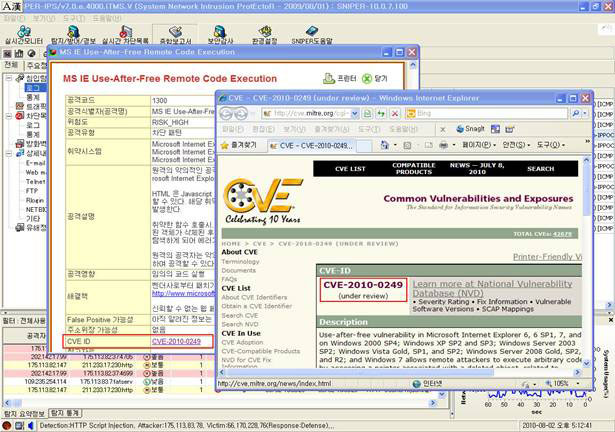This screenshot has width=615, height=432.
Task: Switch to the 탐지 요약정보 tab
Action: click(x=24, y=414)
